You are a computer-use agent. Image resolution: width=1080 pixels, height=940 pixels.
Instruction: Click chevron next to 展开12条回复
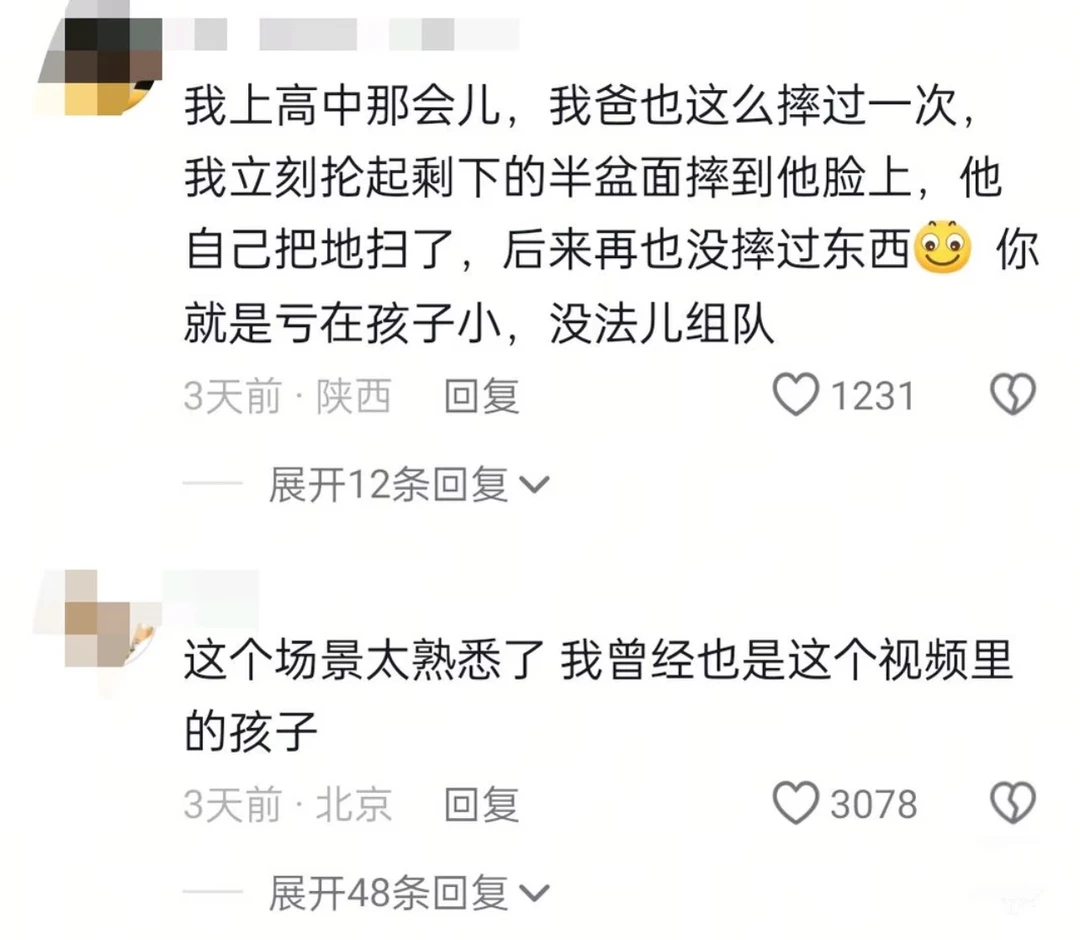(534, 485)
